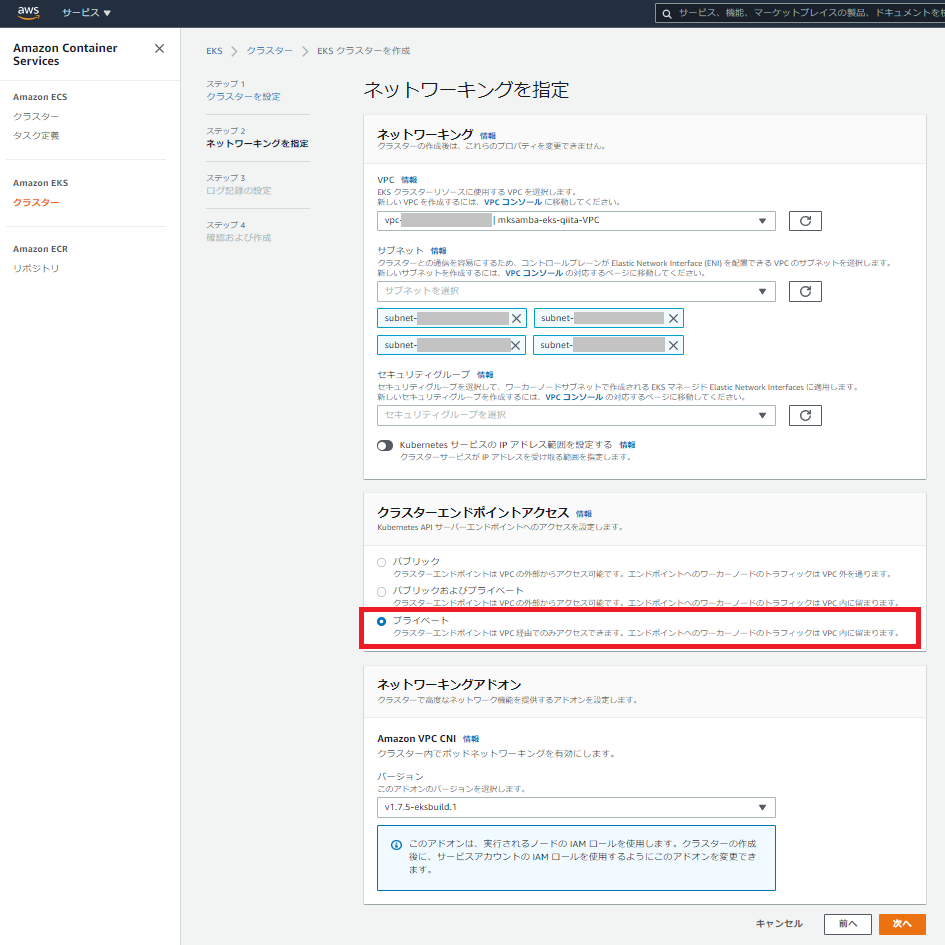Viewport: 945px width, 945px height.
Task: Remove the second subnet tag in bottom row
Action: pos(673,345)
